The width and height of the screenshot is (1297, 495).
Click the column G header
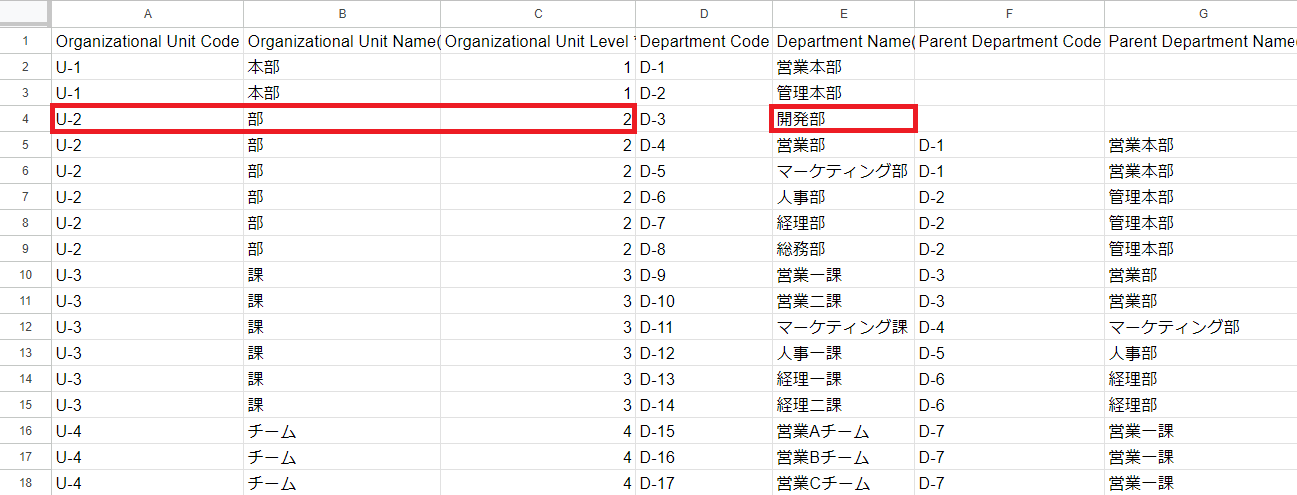[1202, 14]
